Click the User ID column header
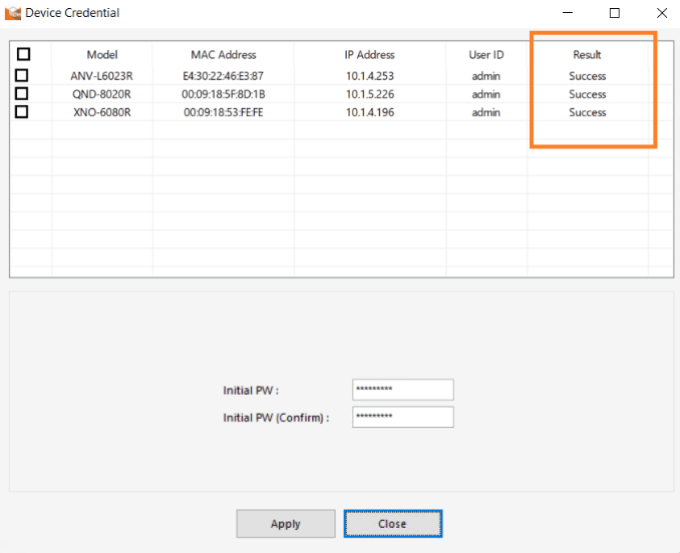The image size is (680, 553). 486,55
